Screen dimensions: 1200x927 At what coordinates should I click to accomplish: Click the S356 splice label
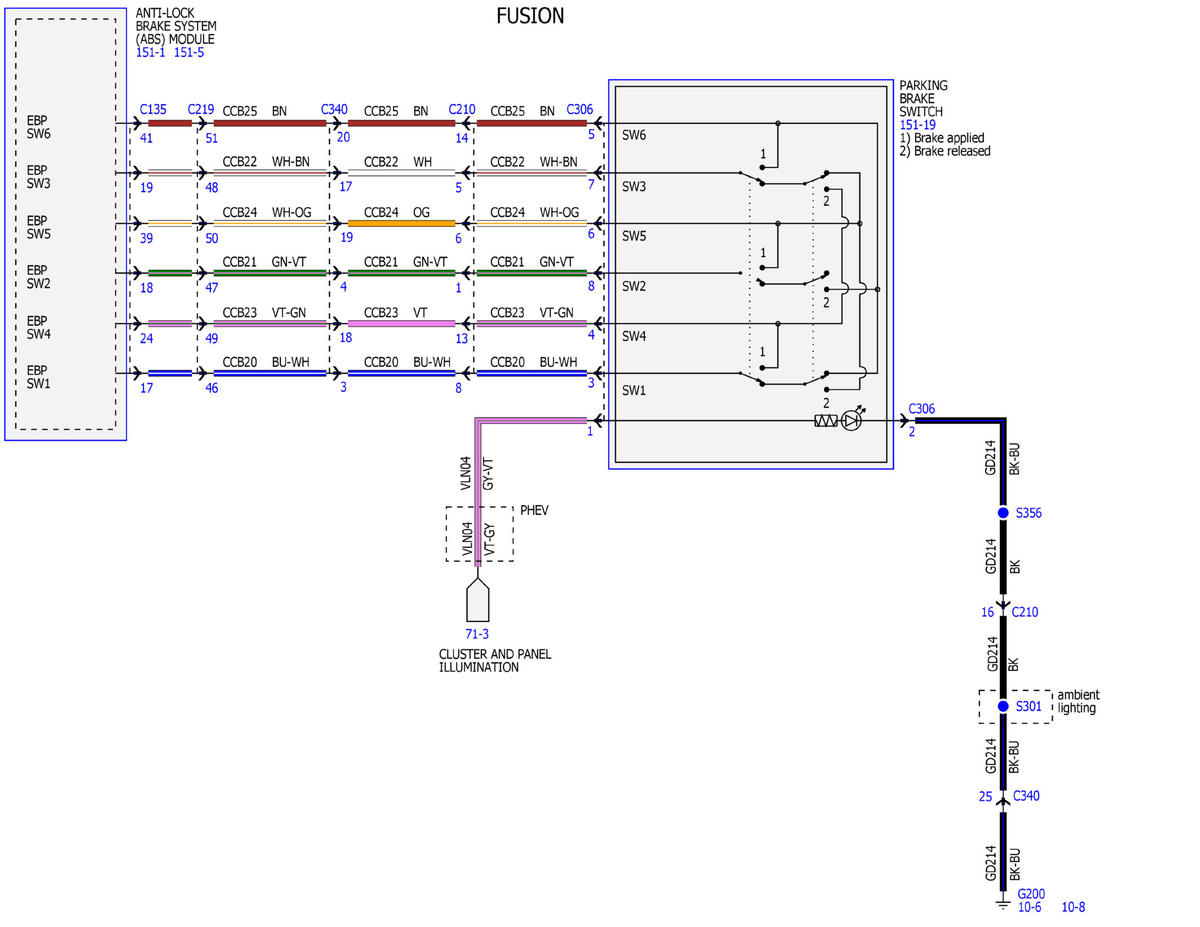click(x=1029, y=513)
